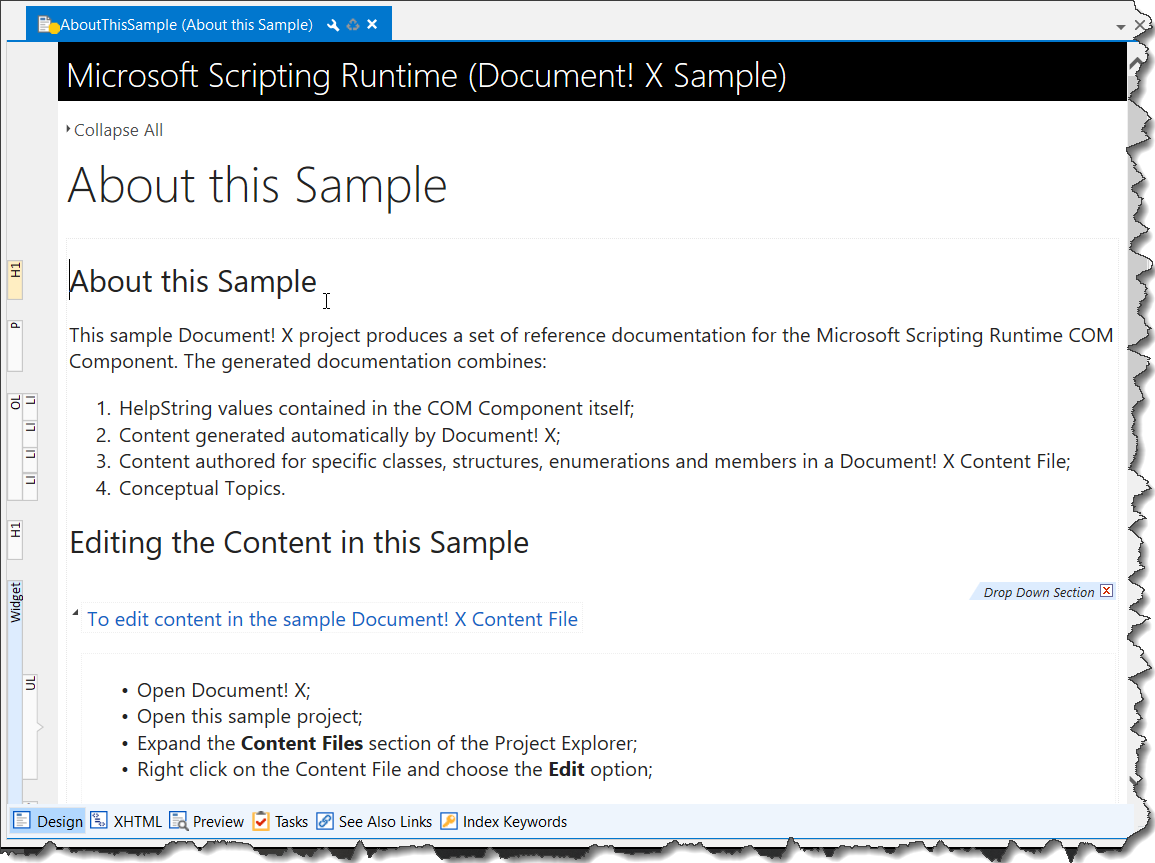
Task: Click the Index Keywords key icon
Action: pyautogui.click(x=449, y=820)
